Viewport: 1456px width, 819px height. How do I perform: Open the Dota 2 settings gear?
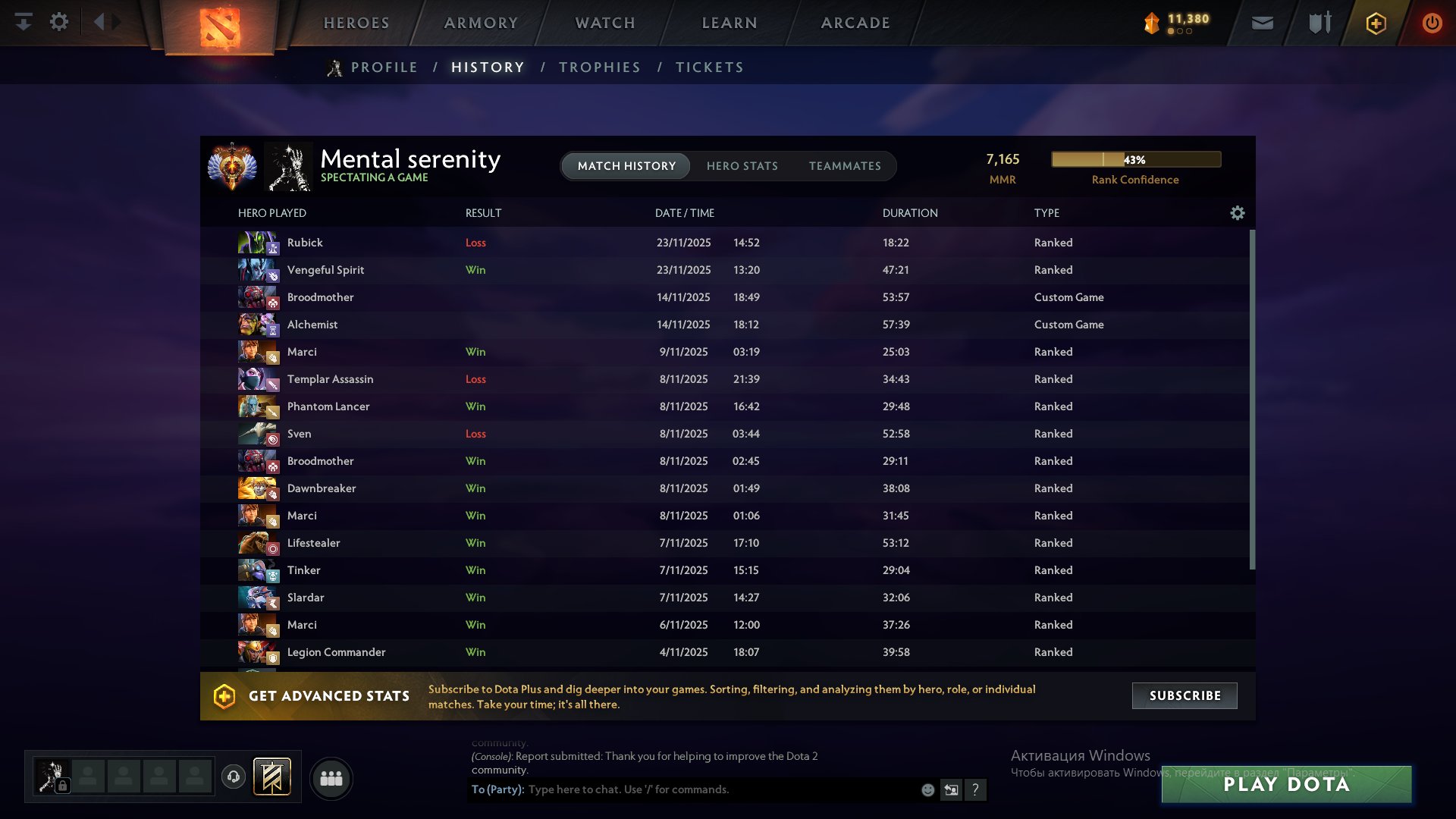point(59,22)
